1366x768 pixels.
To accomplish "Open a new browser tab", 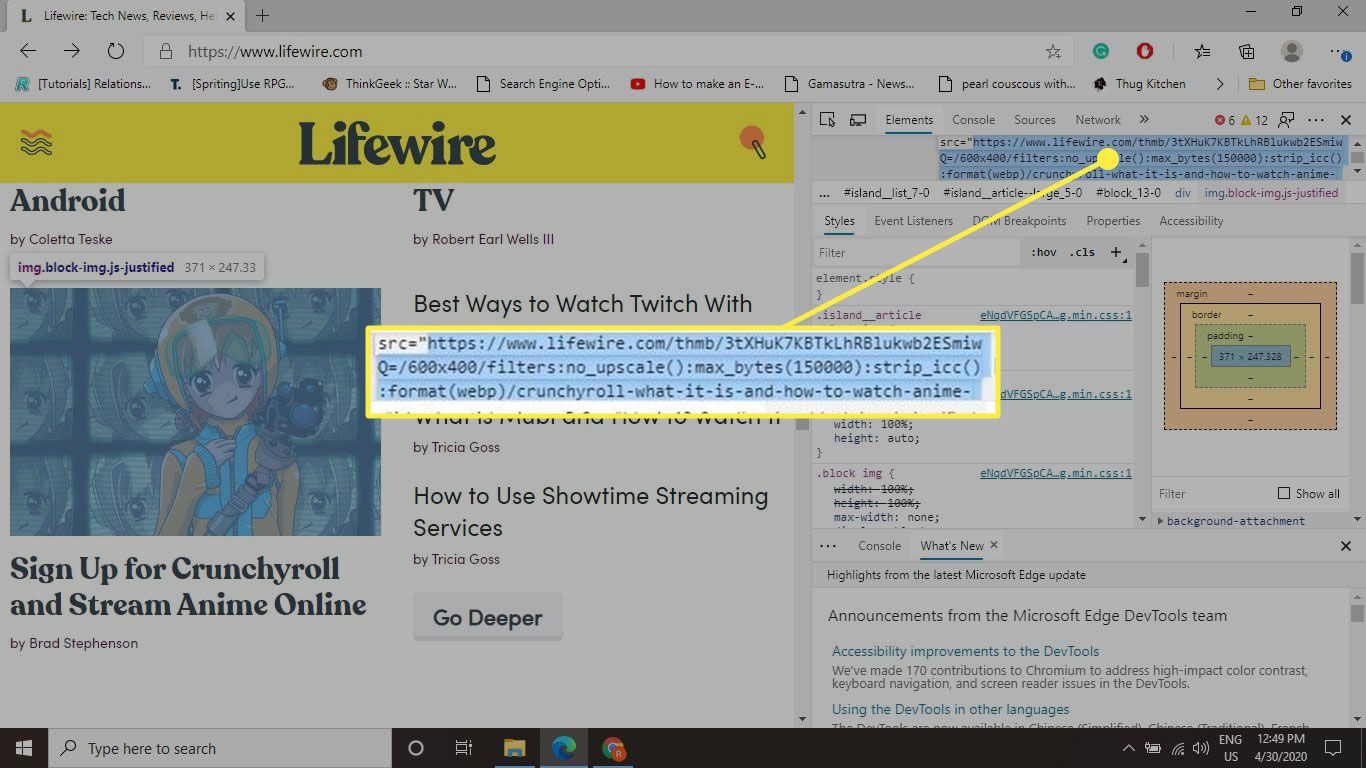I will tap(263, 15).
